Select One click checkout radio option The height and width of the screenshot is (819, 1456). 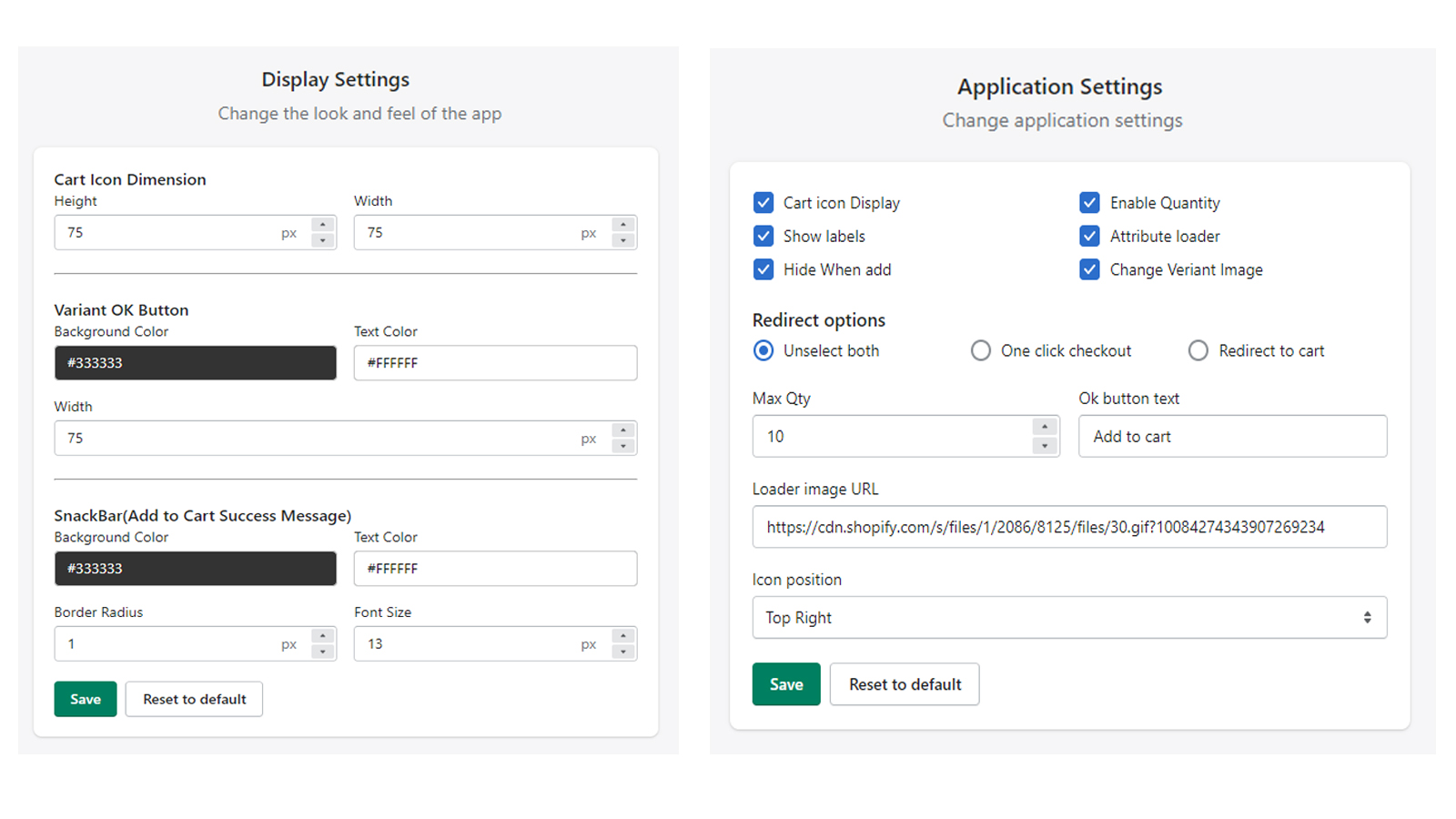click(980, 351)
